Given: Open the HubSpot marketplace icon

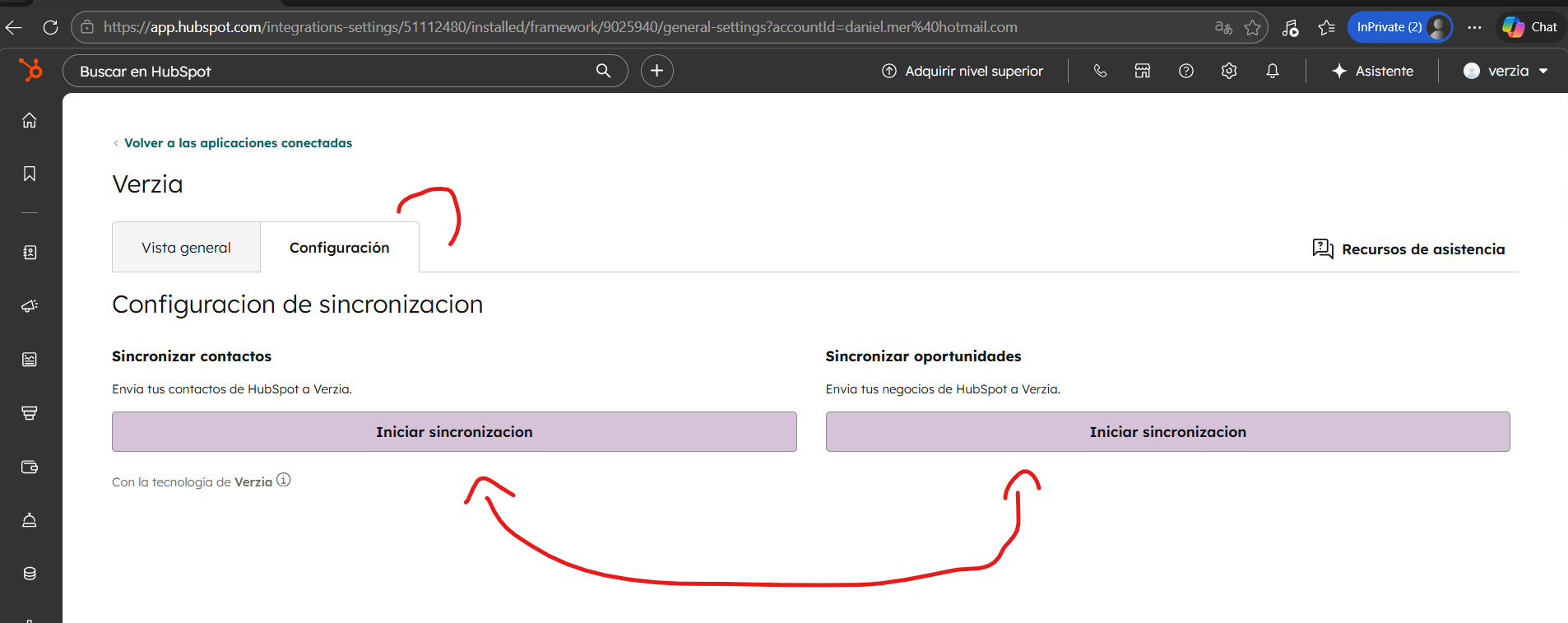Looking at the screenshot, I should (x=1143, y=71).
